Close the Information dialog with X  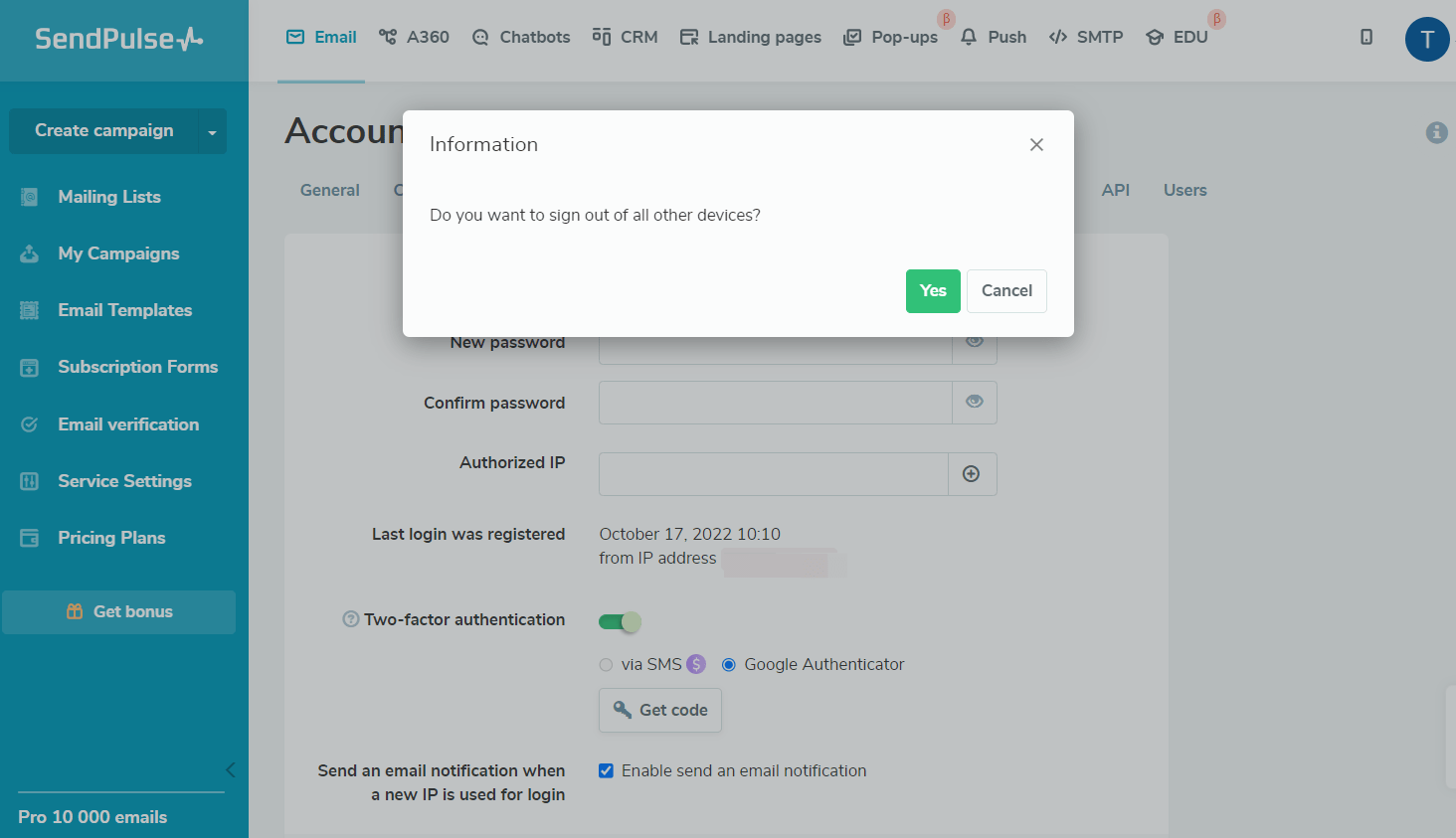click(x=1036, y=145)
